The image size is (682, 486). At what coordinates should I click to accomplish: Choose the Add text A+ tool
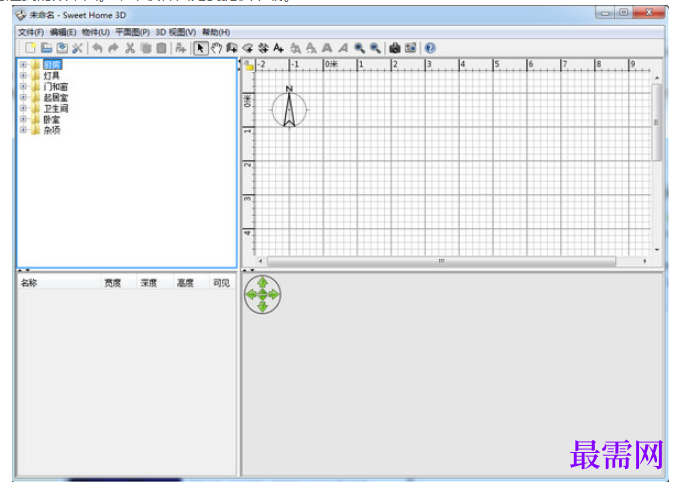pos(278,48)
